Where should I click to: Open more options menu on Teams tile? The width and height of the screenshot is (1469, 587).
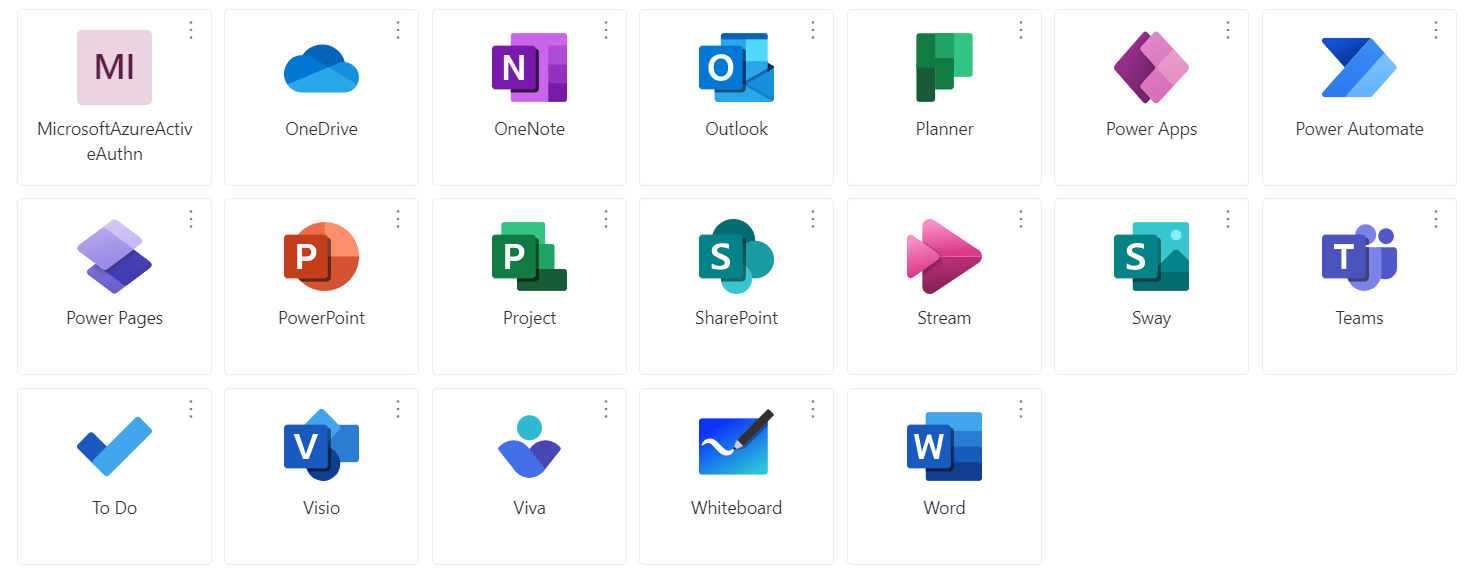[x=1436, y=219]
